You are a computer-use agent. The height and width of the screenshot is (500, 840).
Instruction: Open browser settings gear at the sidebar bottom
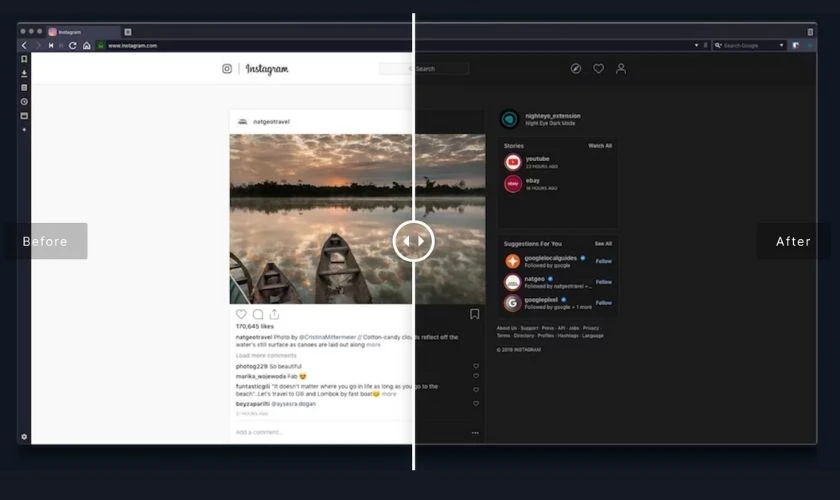[x=24, y=437]
